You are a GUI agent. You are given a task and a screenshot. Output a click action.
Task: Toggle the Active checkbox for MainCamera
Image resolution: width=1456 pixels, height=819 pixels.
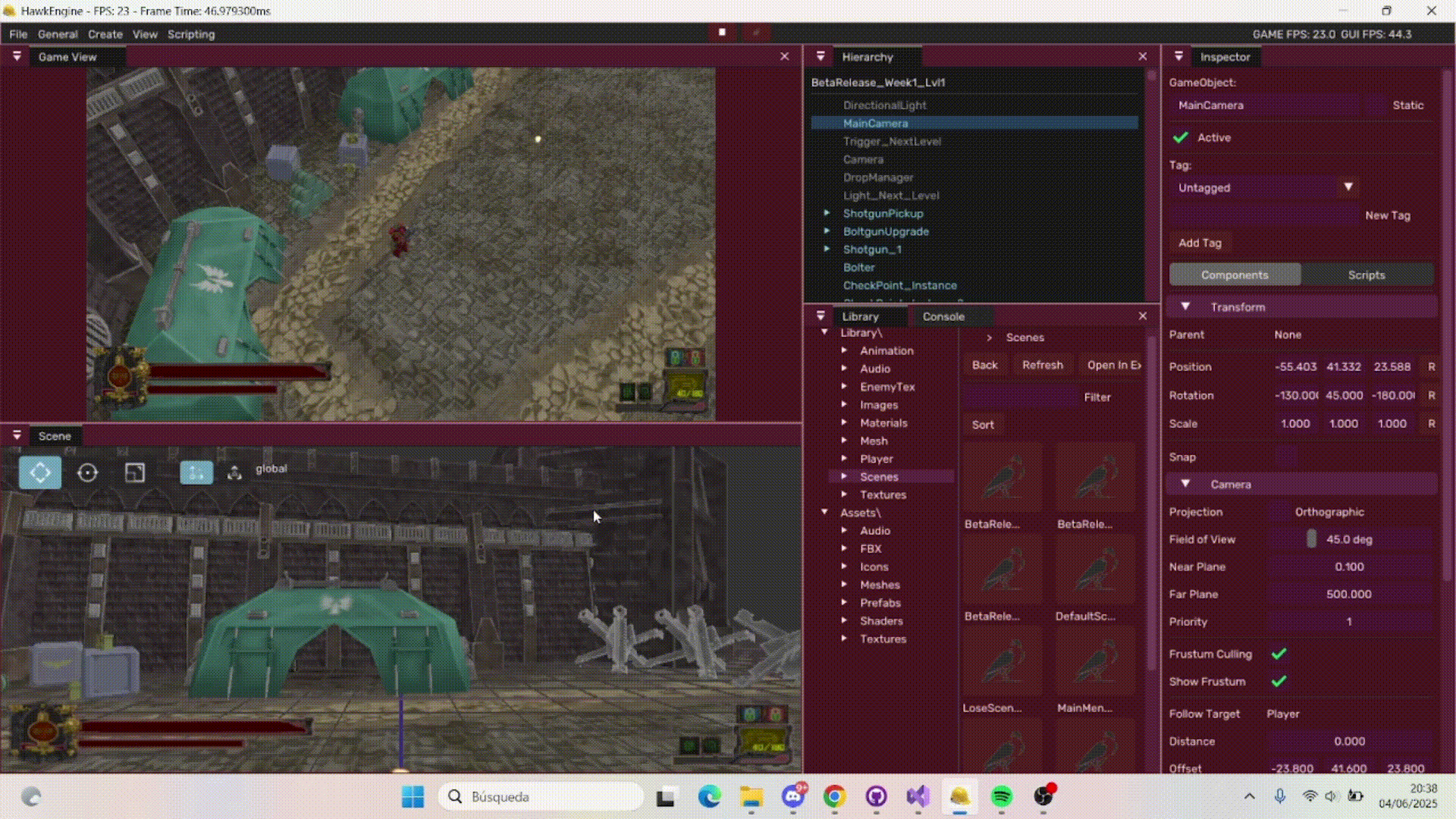1181,137
